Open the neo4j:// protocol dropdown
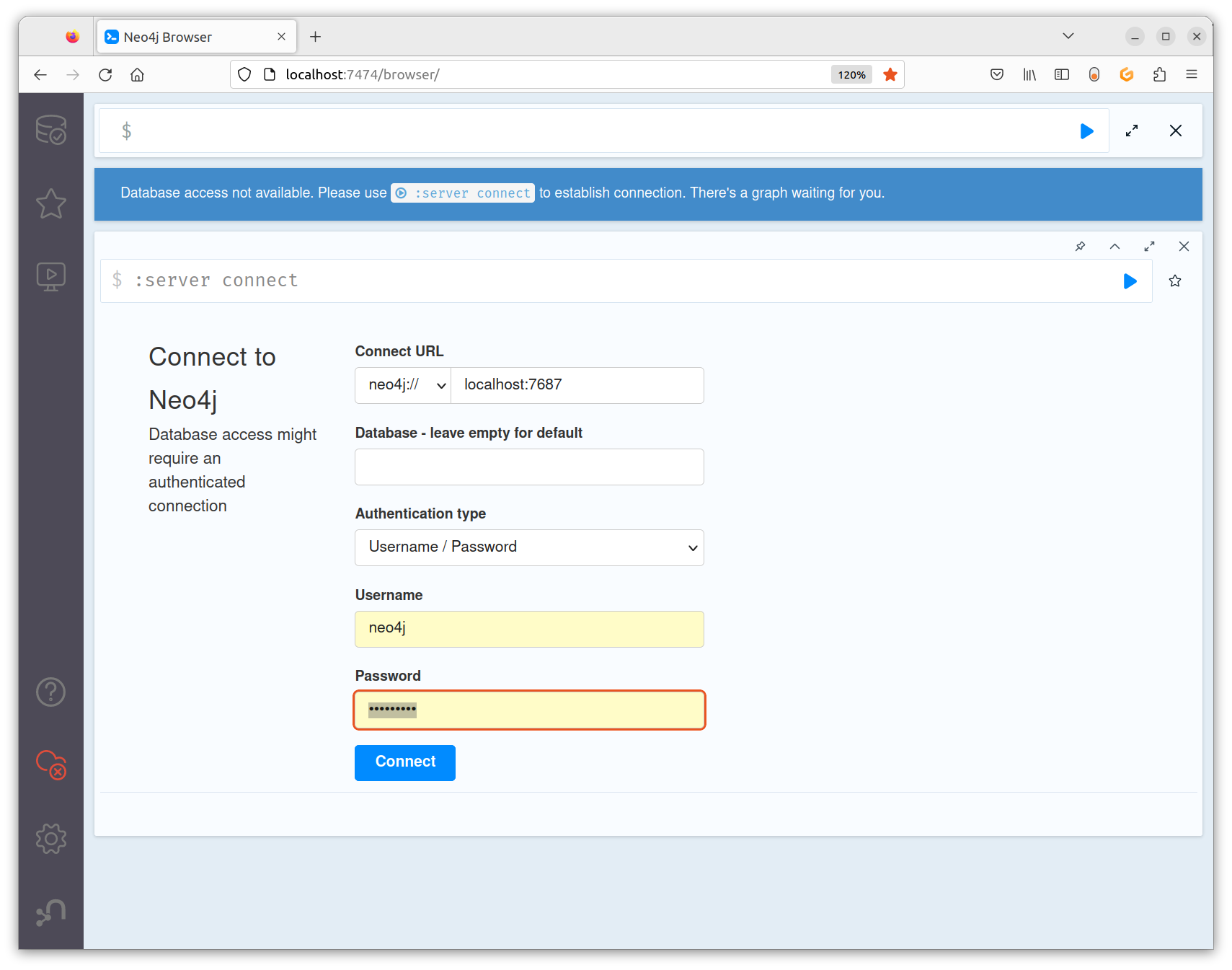Image resolution: width=1232 pixels, height=970 pixels. (403, 385)
